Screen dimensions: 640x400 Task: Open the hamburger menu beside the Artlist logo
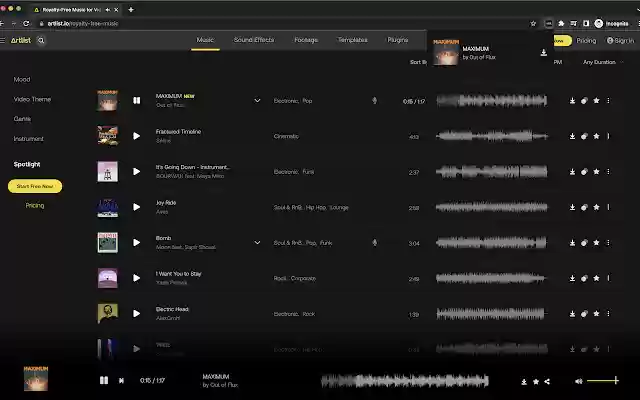click(x=2, y=40)
